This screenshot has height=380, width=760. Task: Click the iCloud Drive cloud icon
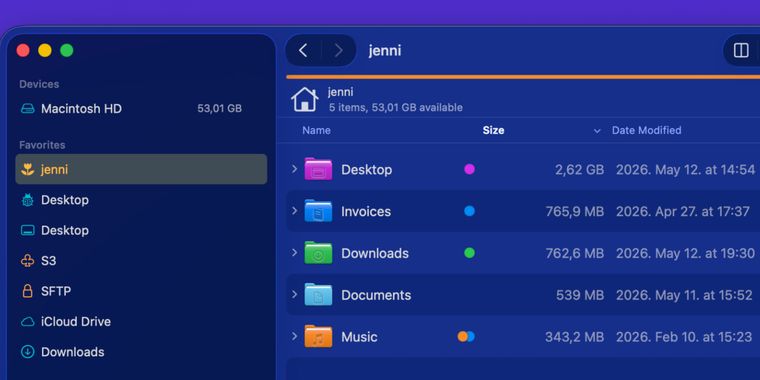pyautogui.click(x=28, y=322)
